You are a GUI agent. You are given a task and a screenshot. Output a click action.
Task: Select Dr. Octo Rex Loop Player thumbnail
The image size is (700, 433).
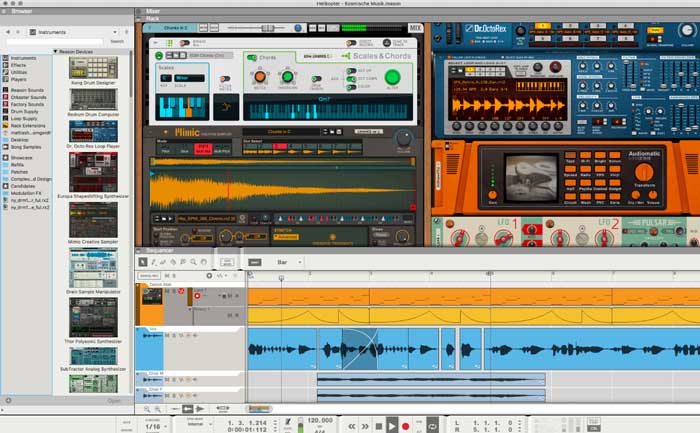[93, 131]
